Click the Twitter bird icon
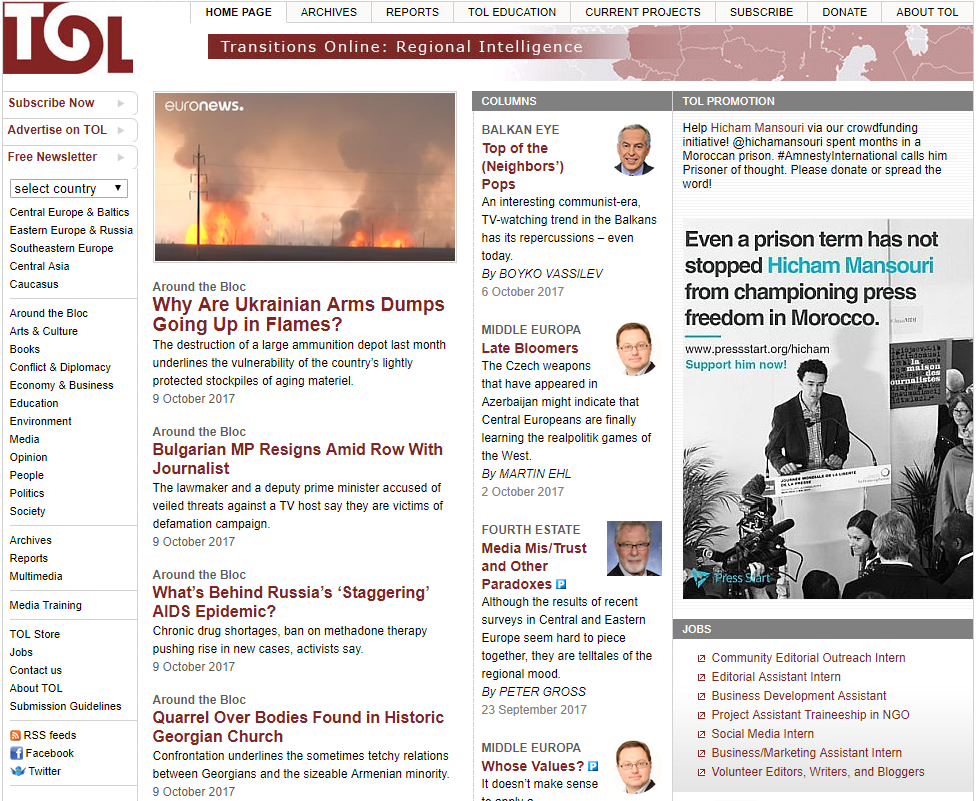 click(17, 772)
